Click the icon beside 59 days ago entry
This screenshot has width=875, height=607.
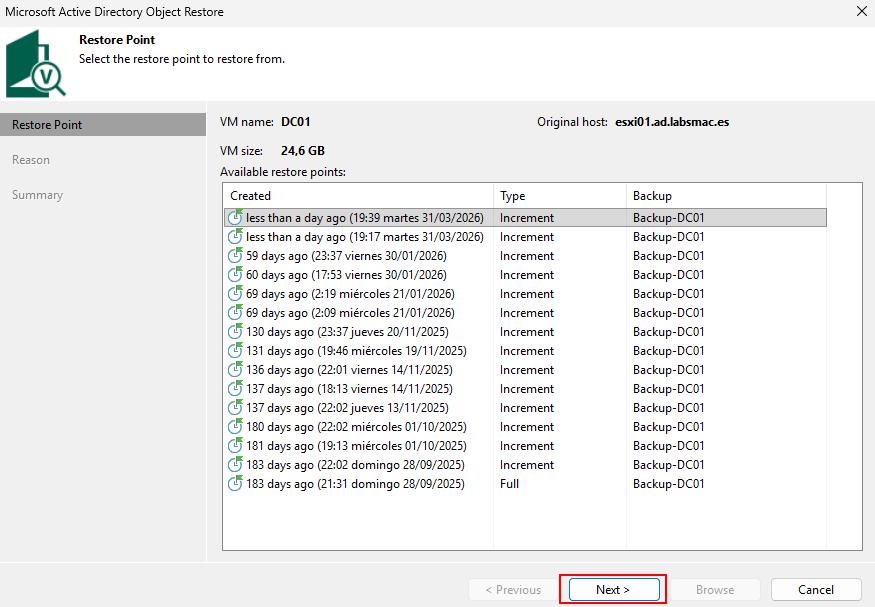(x=235, y=256)
